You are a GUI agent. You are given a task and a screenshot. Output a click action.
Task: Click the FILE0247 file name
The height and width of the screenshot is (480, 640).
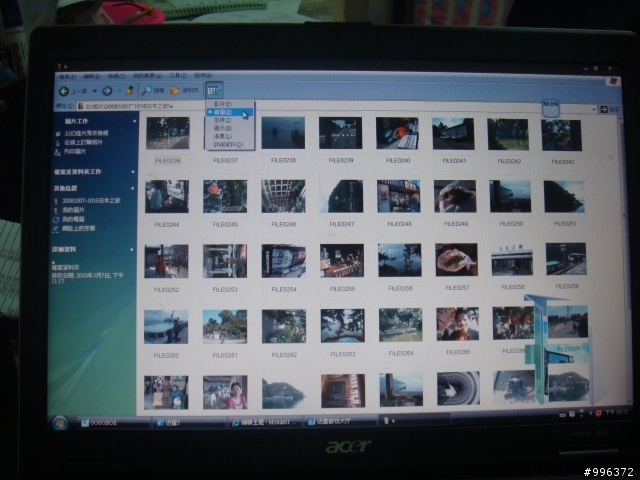coord(342,224)
